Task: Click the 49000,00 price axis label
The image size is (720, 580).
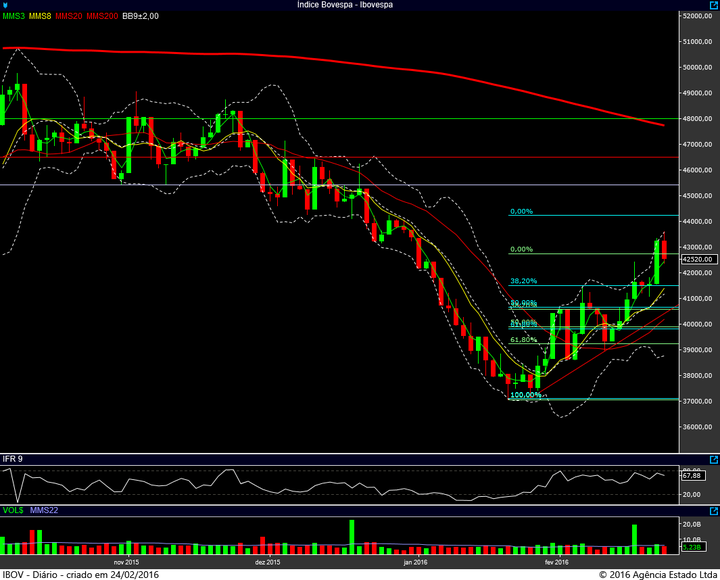Action: coord(698,93)
